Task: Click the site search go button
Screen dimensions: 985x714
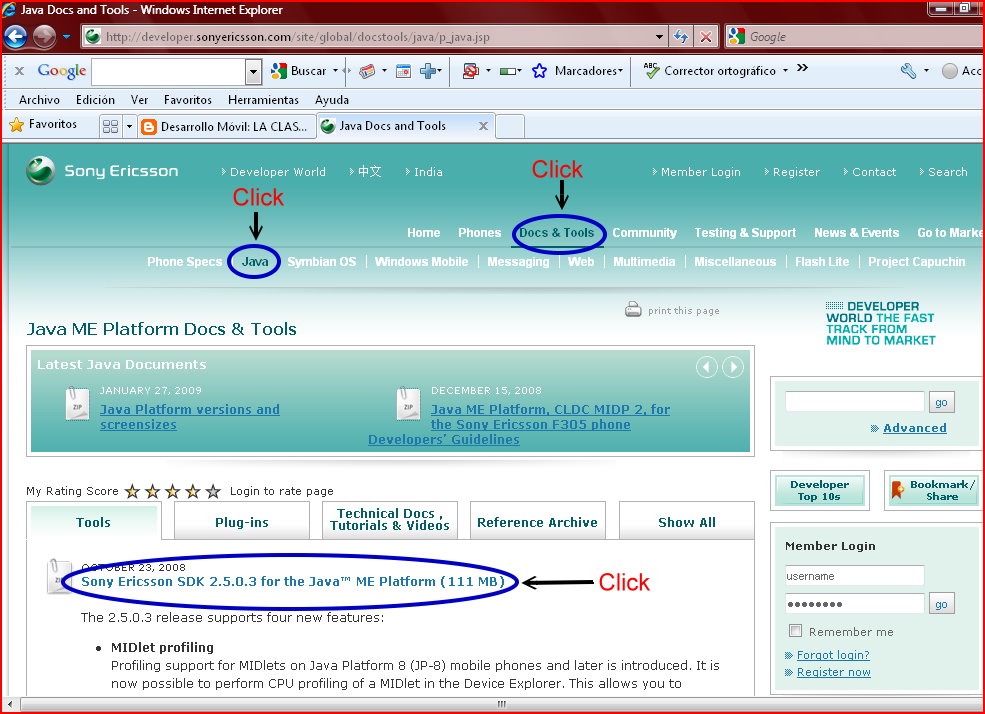Action: pyautogui.click(x=941, y=403)
